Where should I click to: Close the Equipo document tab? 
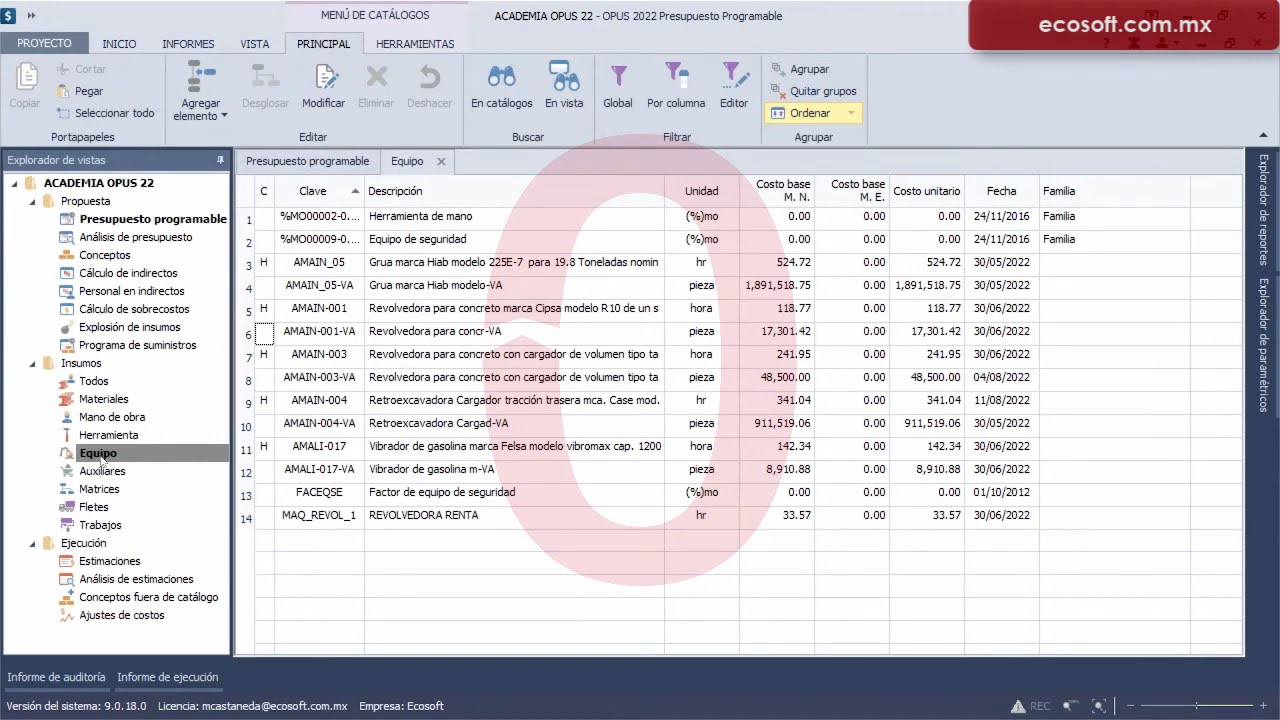pyautogui.click(x=441, y=161)
